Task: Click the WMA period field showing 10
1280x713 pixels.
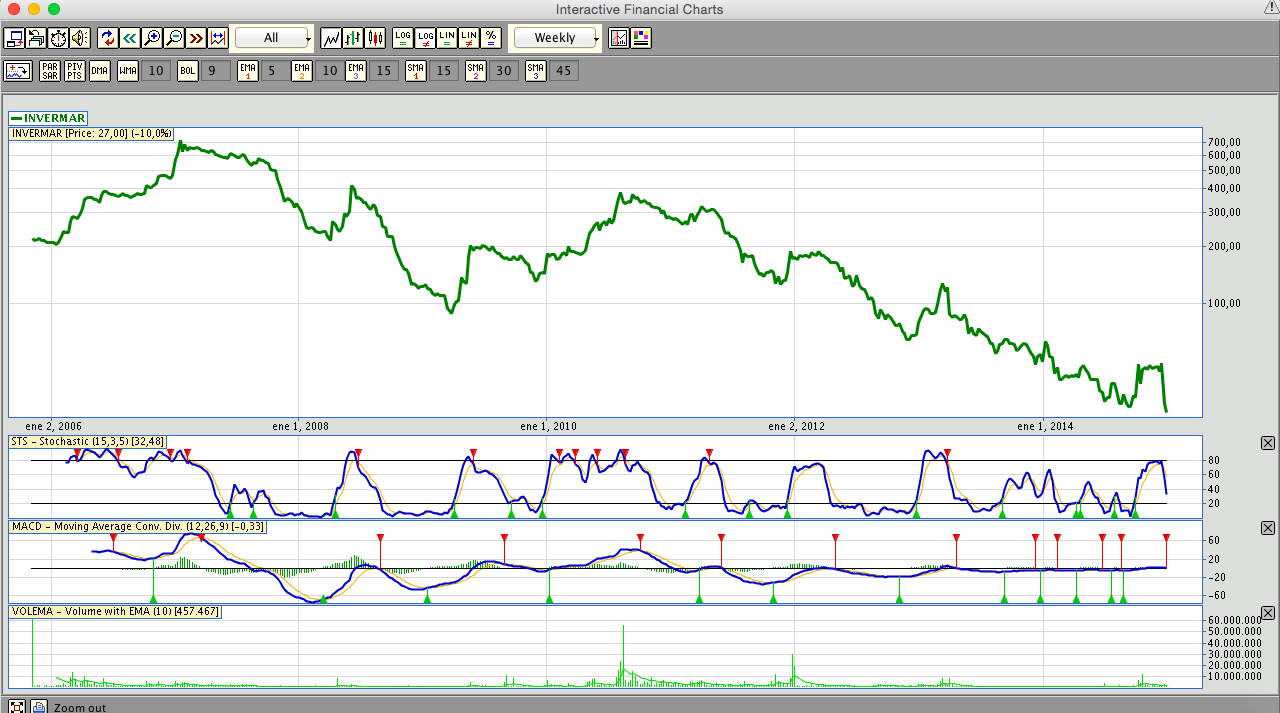Action: [x=155, y=71]
